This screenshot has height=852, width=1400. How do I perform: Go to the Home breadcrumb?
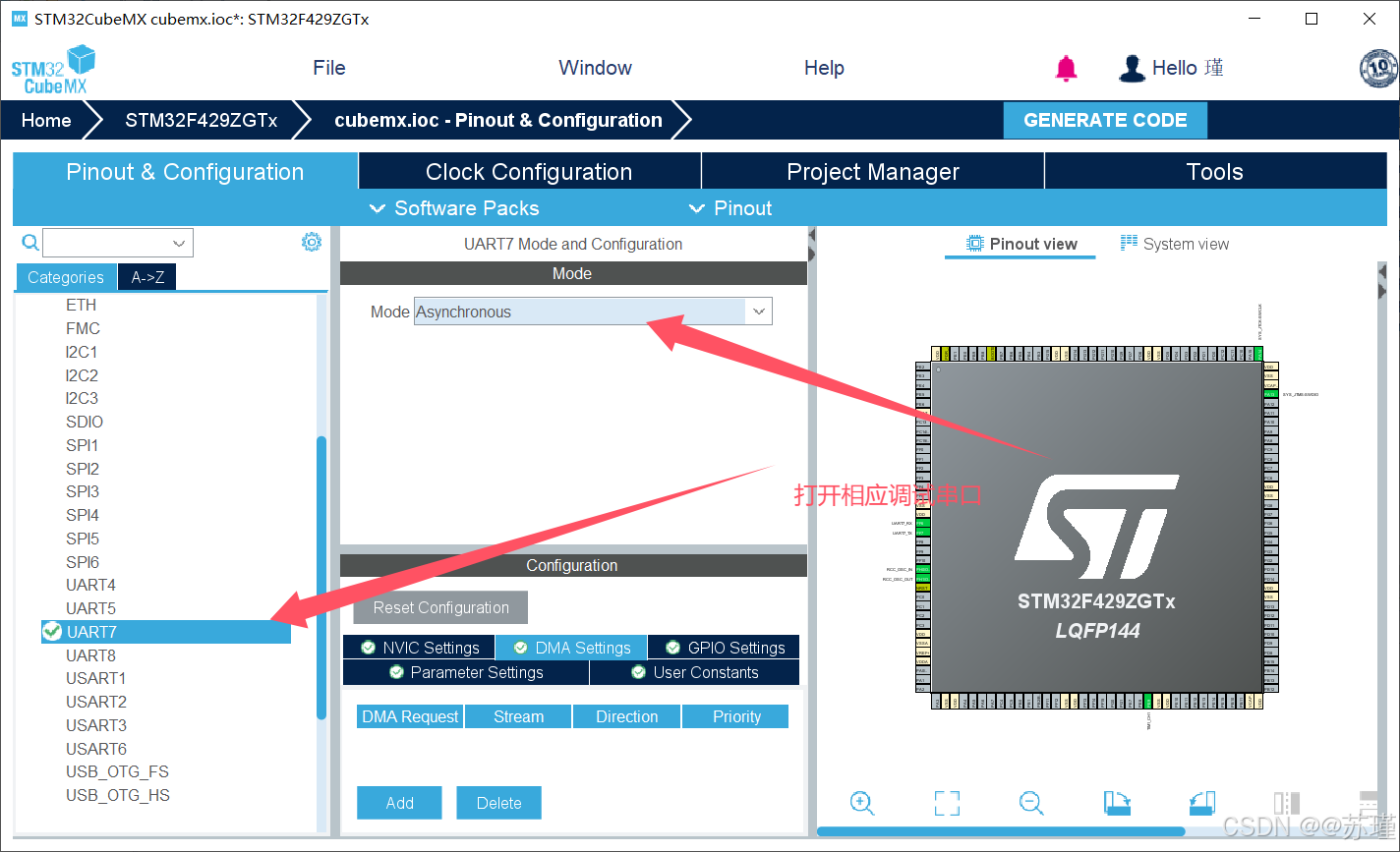[46, 120]
